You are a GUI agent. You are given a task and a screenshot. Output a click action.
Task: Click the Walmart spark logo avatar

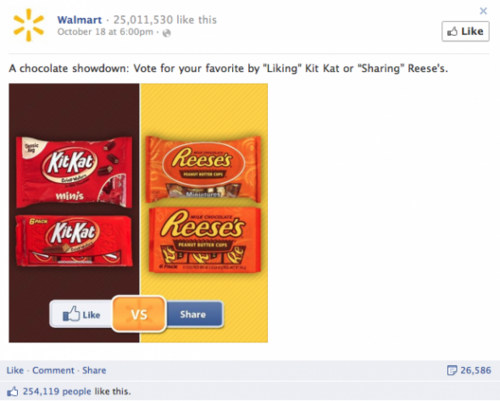tap(29, 25)
